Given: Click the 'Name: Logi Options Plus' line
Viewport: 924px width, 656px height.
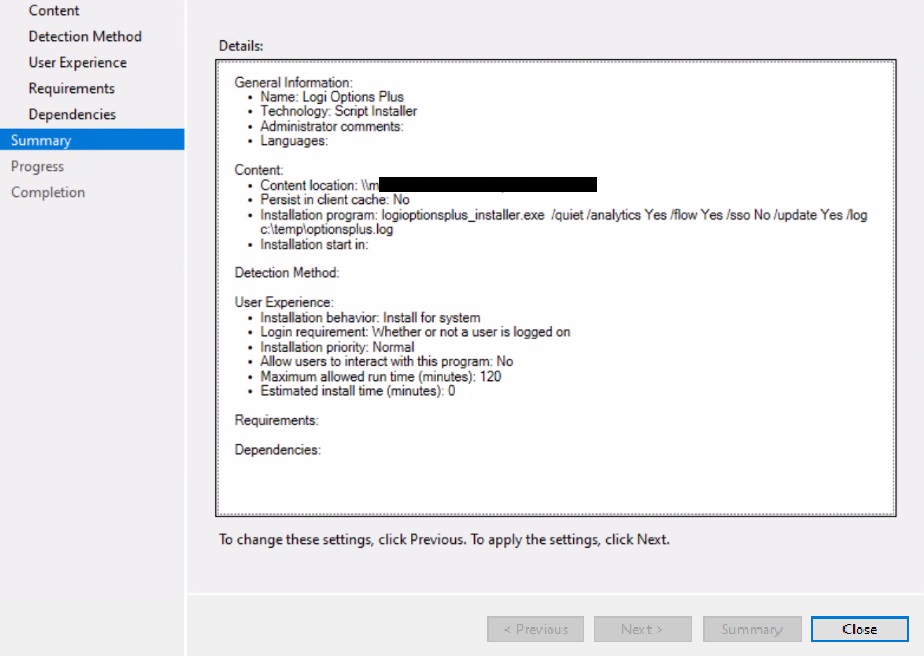Looking at the screenshot, I should coord(332,97).
